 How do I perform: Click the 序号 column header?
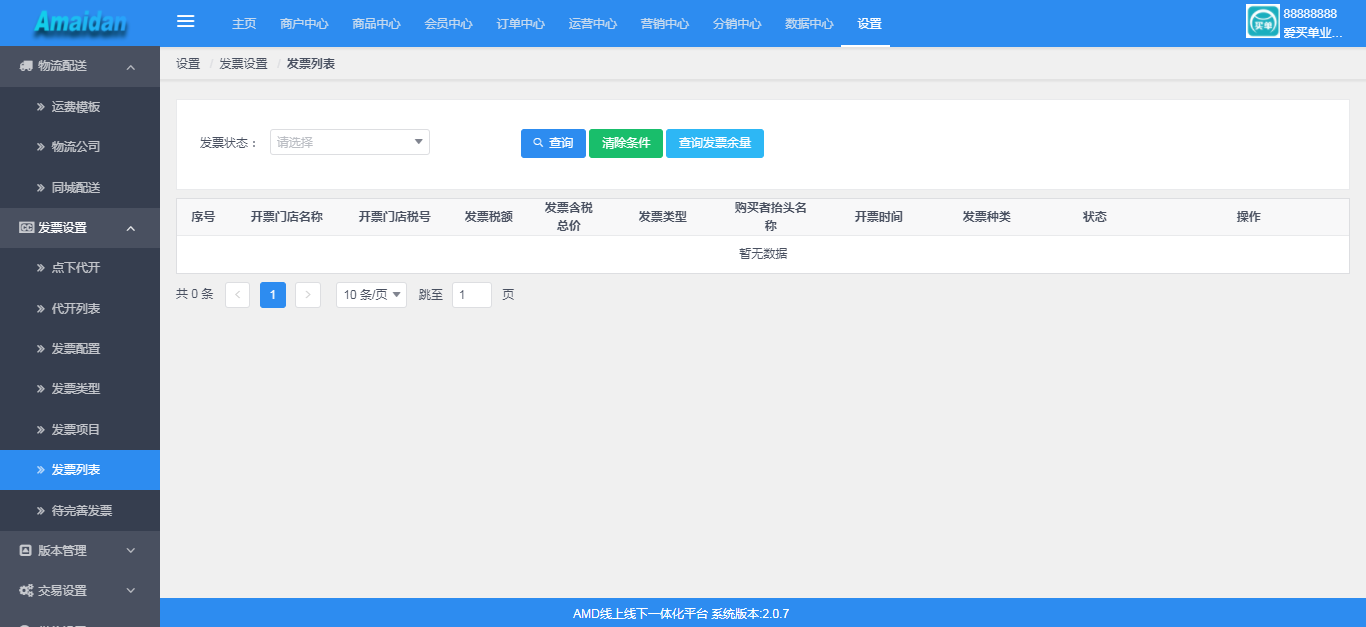[203, 217]
